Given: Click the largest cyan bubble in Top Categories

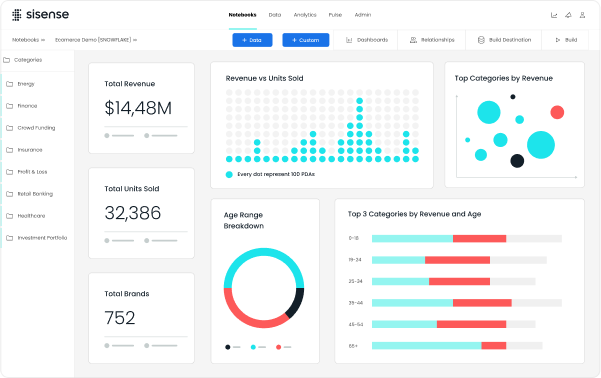Looking at the screenshot, I should pos(541,145).
